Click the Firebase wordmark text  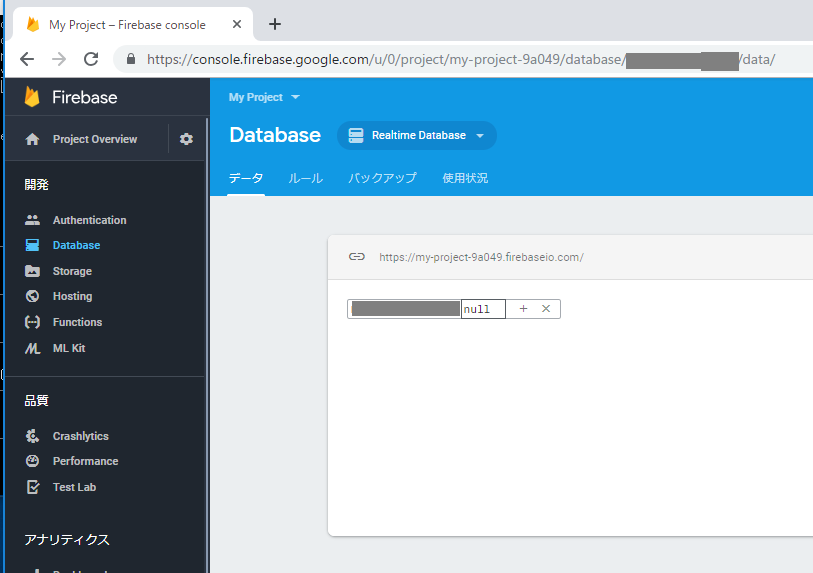(85, 97)
